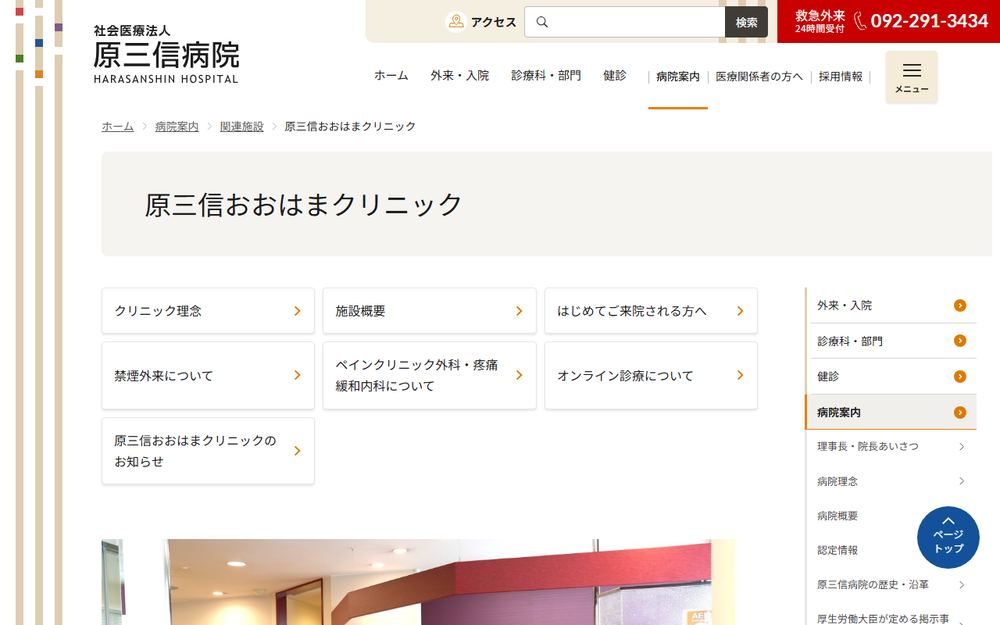Image resolution: width=1000 pixels, height=625 pixels.
Task: Click the orange arrow icon beside 診療科・部門 in sidebar
Action: pyautogui.click(x=960, y=341)
